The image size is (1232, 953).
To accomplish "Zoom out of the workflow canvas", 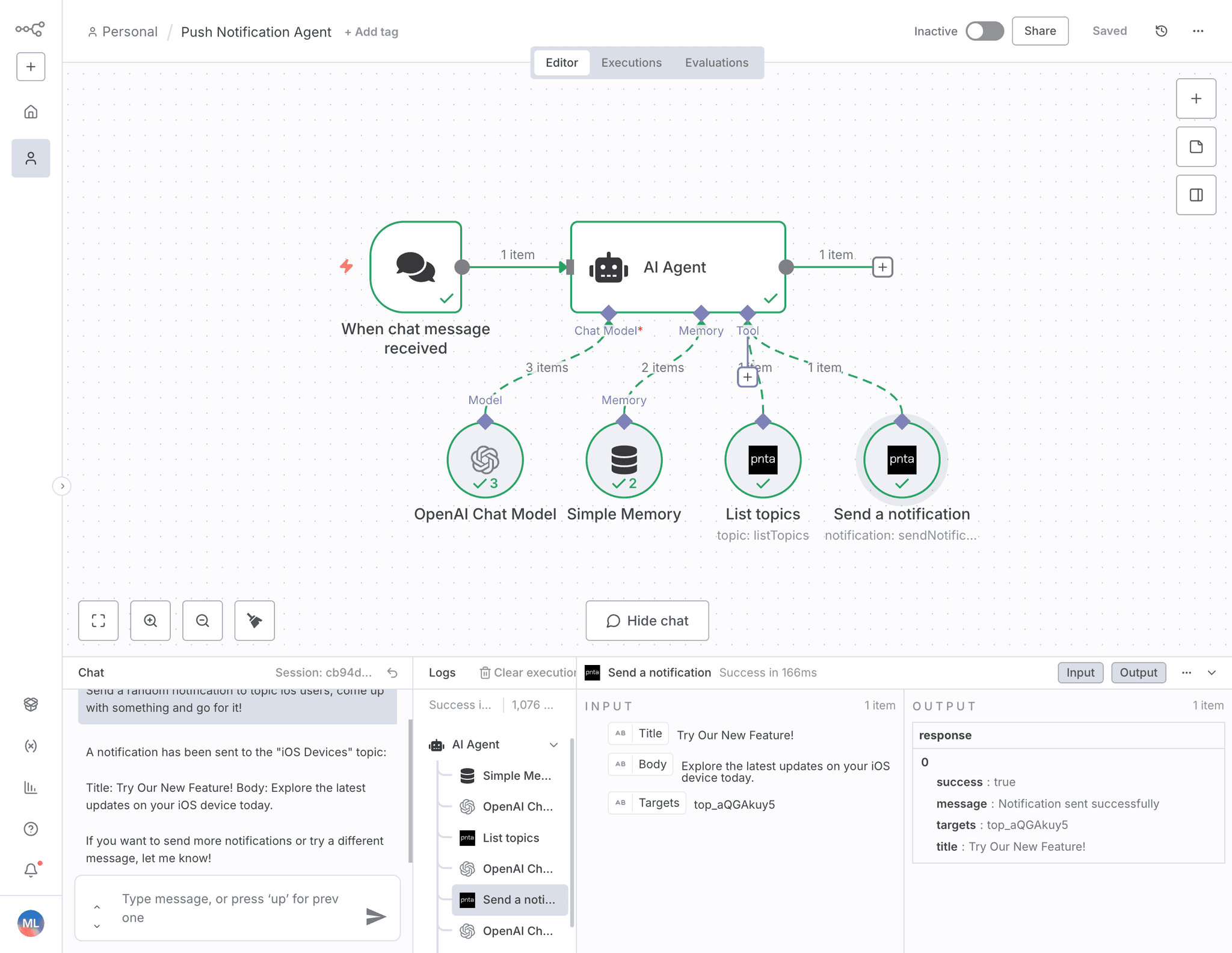I will (x=202, y=621).
